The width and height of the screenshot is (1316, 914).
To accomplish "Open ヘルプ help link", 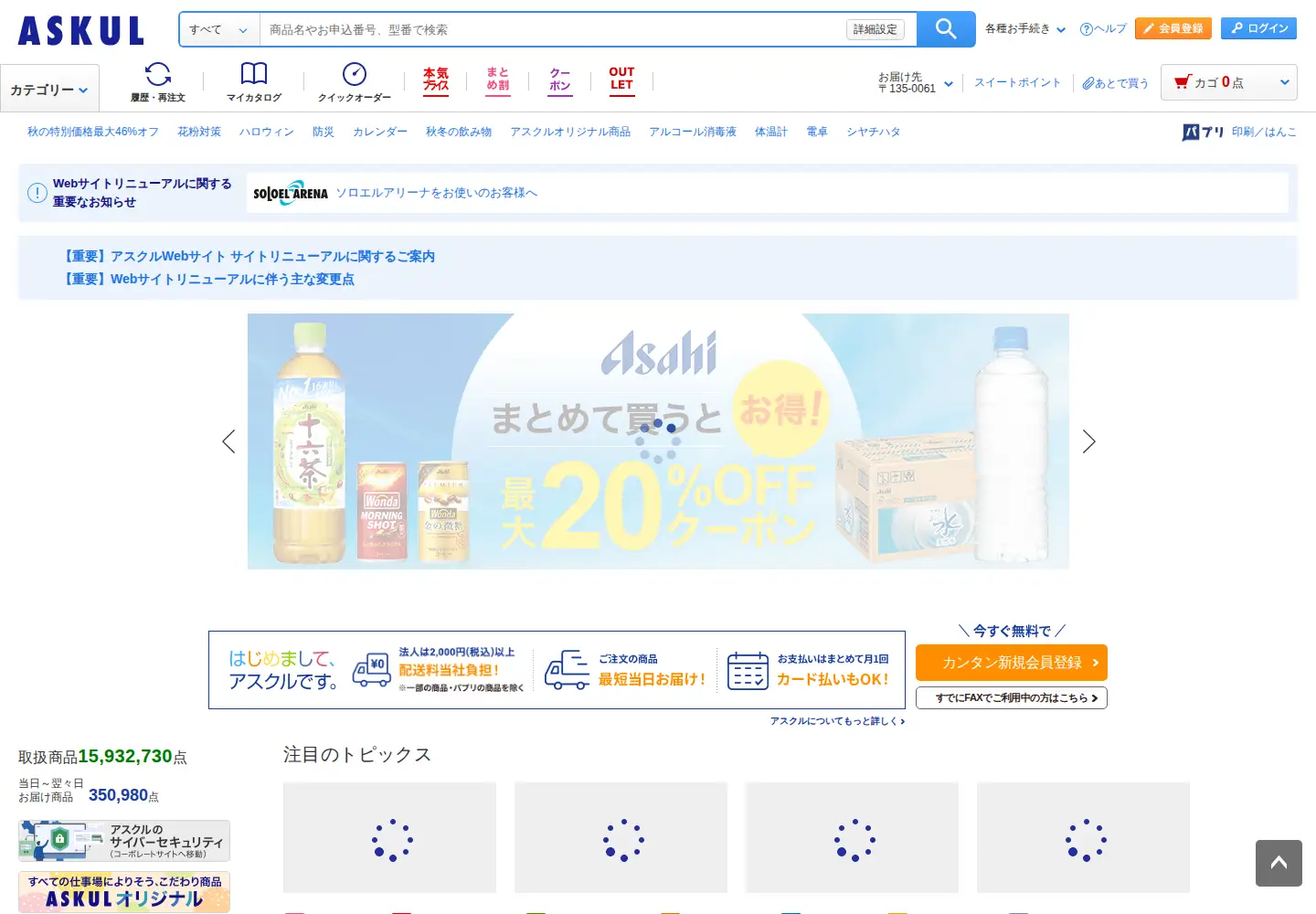I will coord(1103,29).
